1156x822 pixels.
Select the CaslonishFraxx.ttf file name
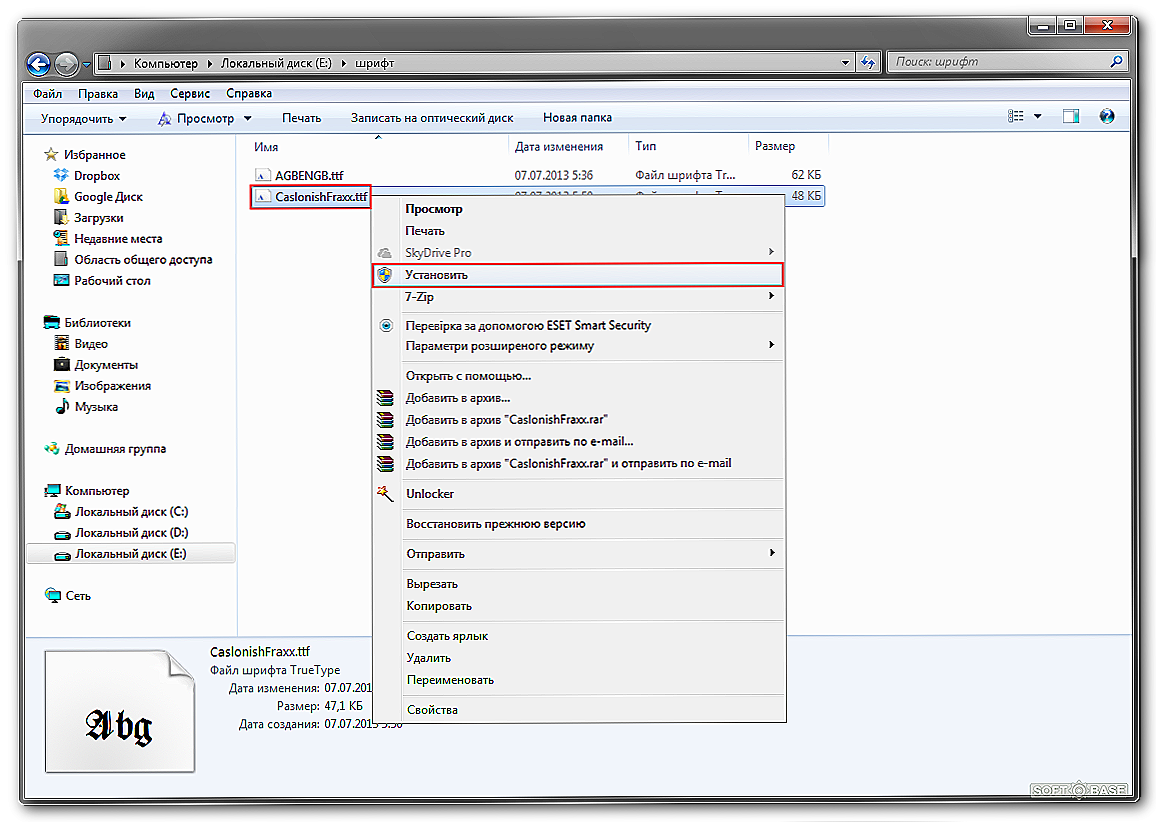321,197
